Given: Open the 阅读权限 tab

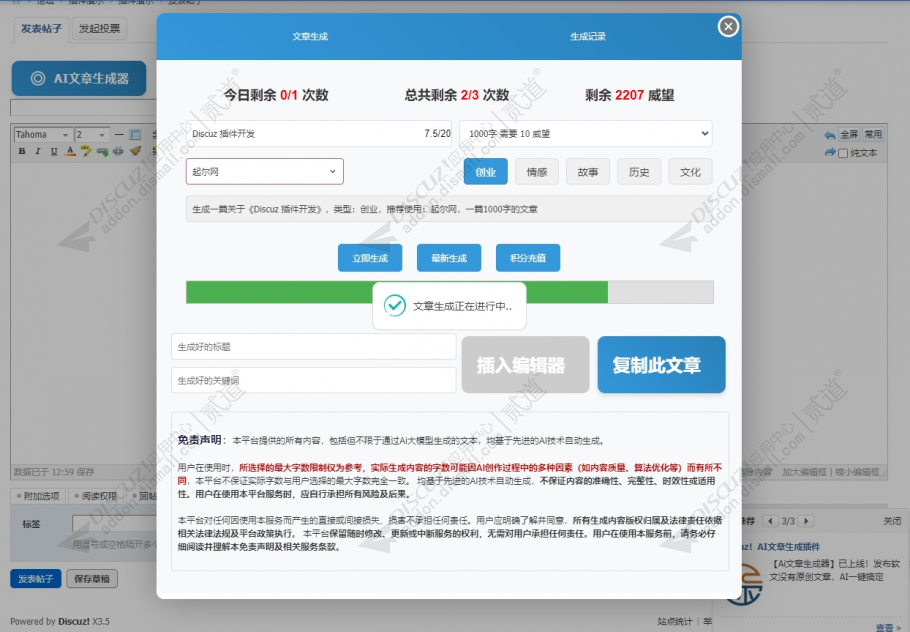Looking at the screenshot, I should coord(96,496).
